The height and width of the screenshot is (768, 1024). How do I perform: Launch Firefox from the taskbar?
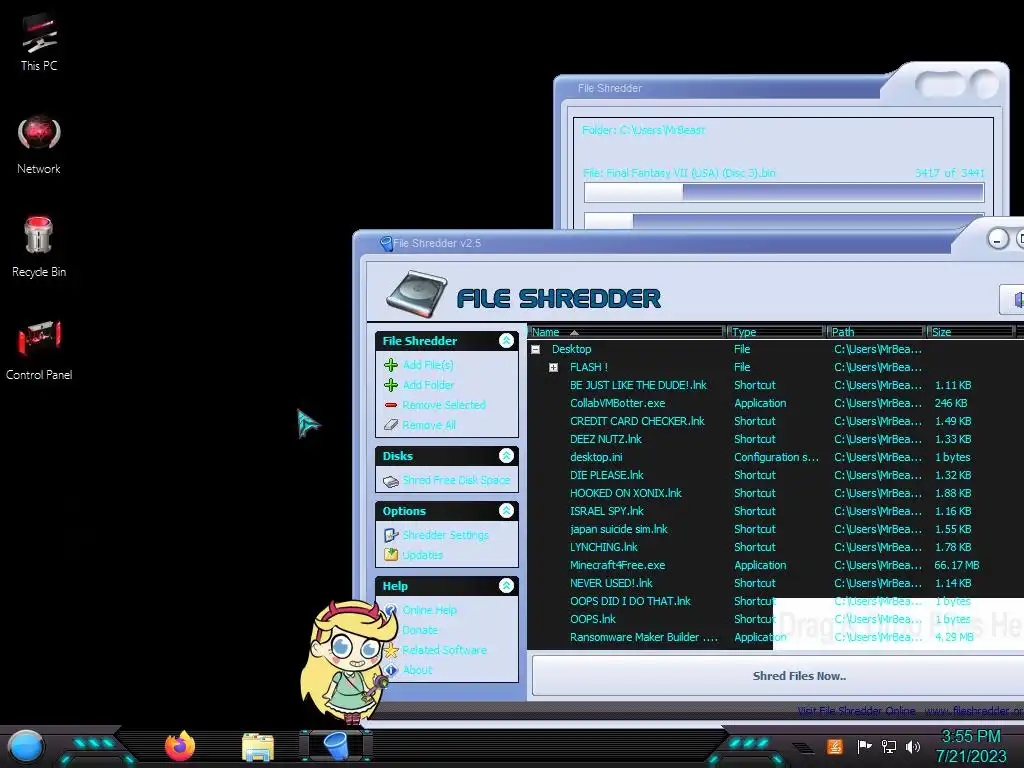[180, 746]
